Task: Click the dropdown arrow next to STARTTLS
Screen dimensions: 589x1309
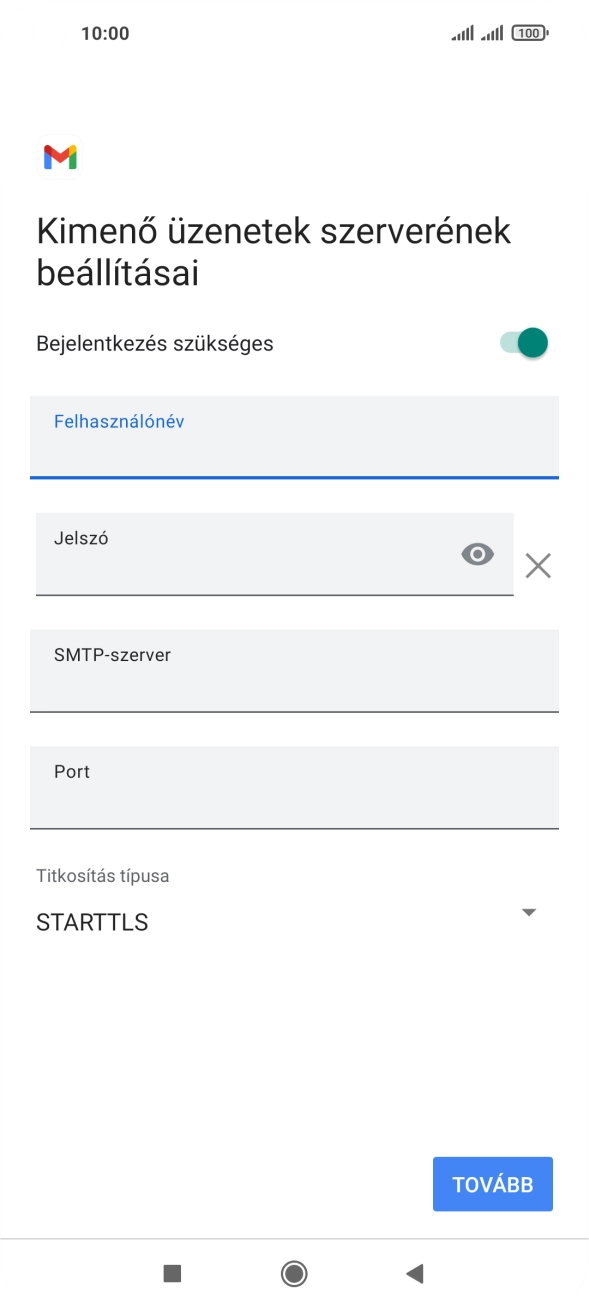Action: [x=531, y=911]
